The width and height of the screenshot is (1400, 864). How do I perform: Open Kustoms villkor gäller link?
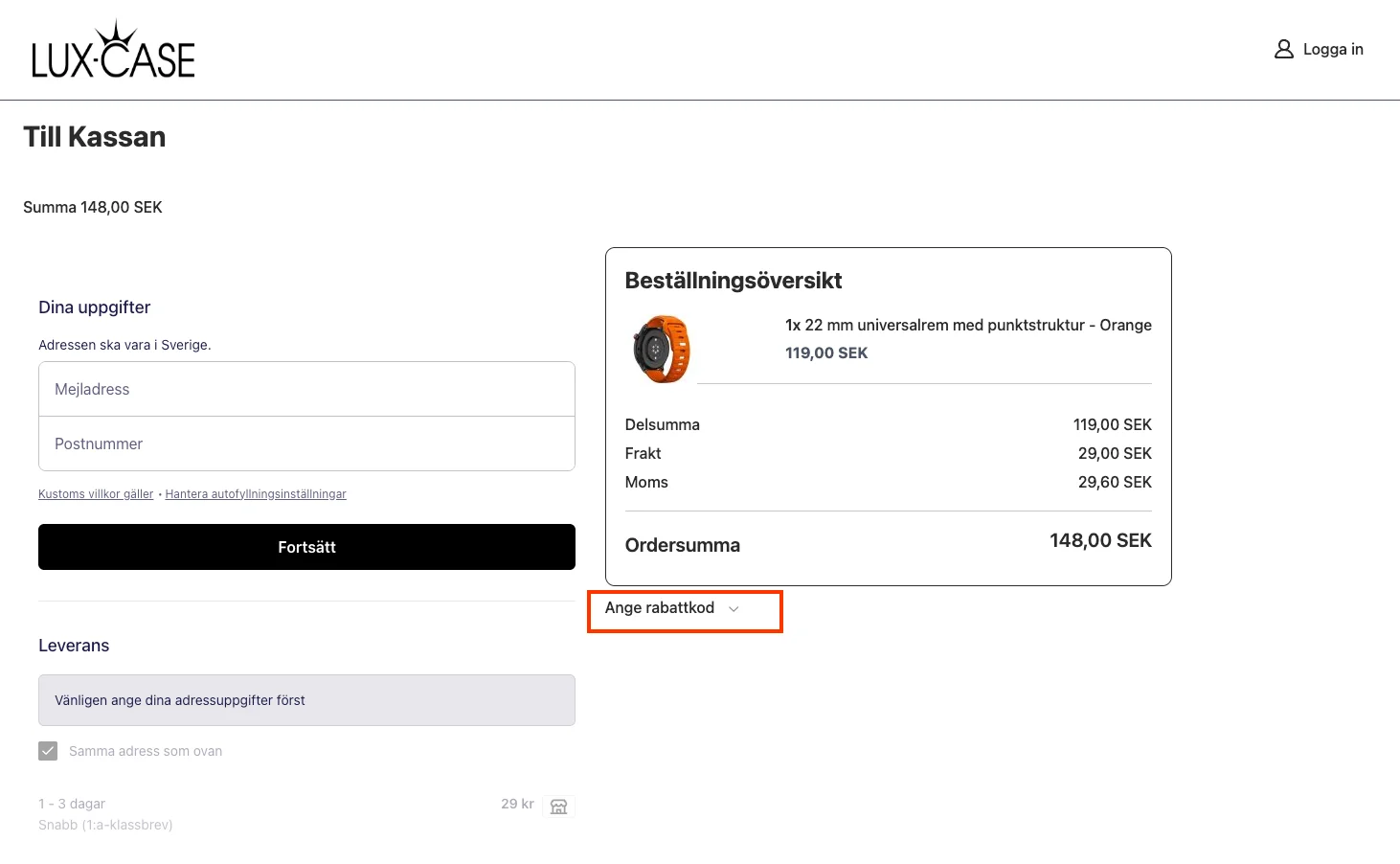(96, 494)
